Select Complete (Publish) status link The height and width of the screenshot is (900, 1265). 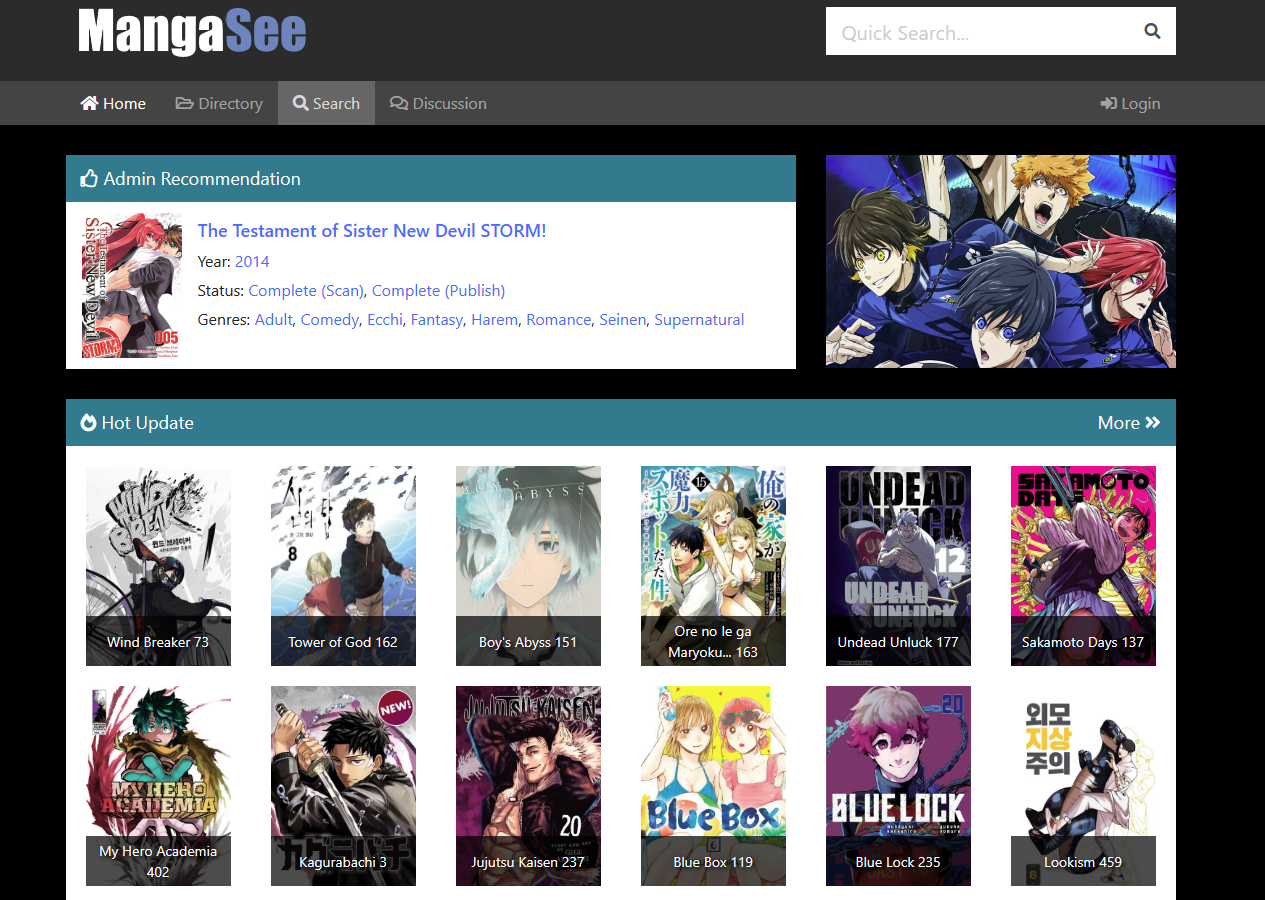(x=438, y=291)
